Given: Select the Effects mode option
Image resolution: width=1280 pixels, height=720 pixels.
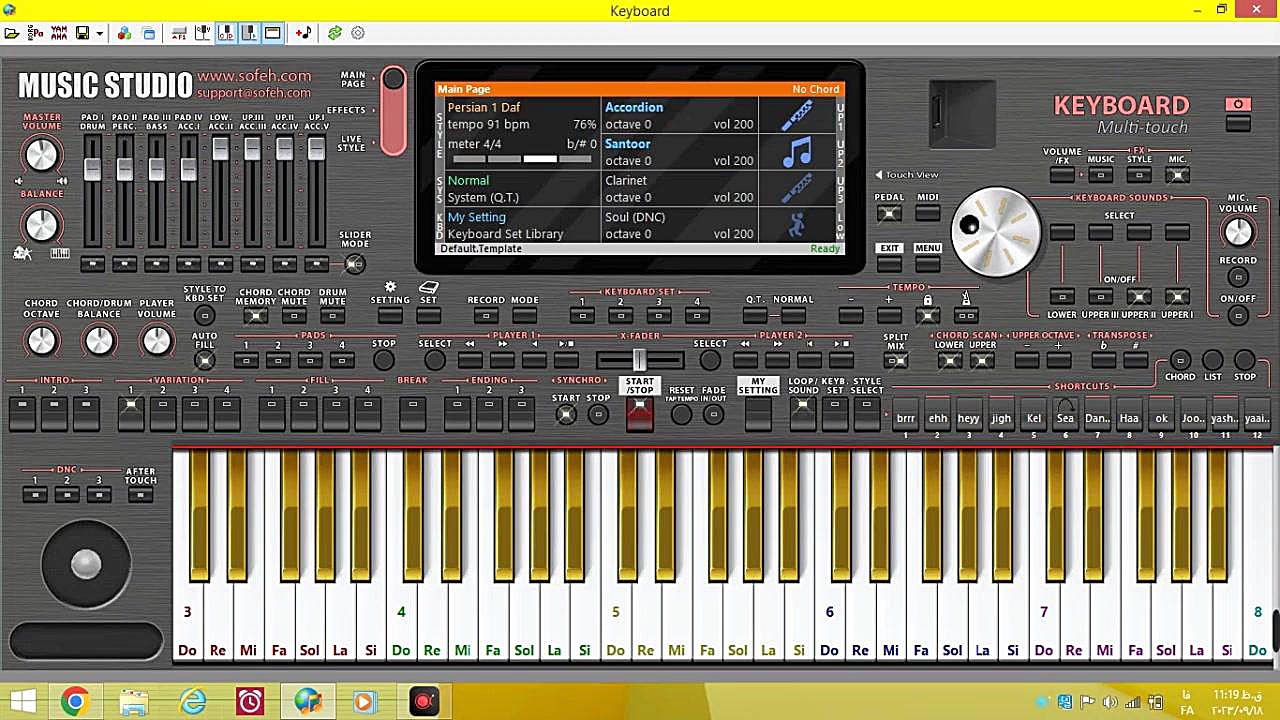Looking at the screenshot, I should (x=346, y=110).
